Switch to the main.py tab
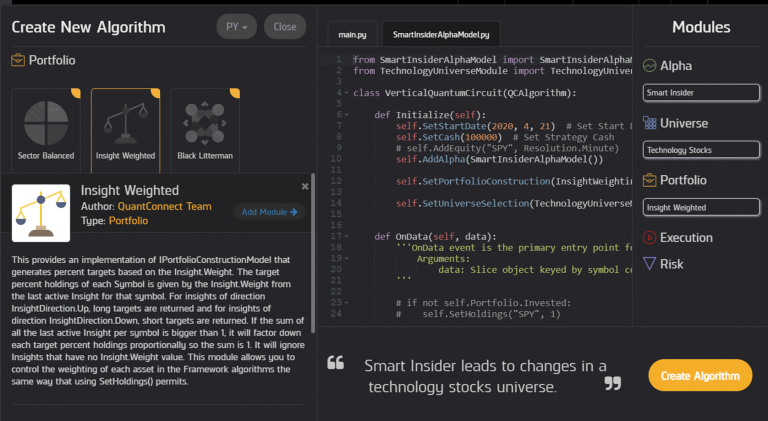Screen dimensions: 768x421 pos(350,34)
